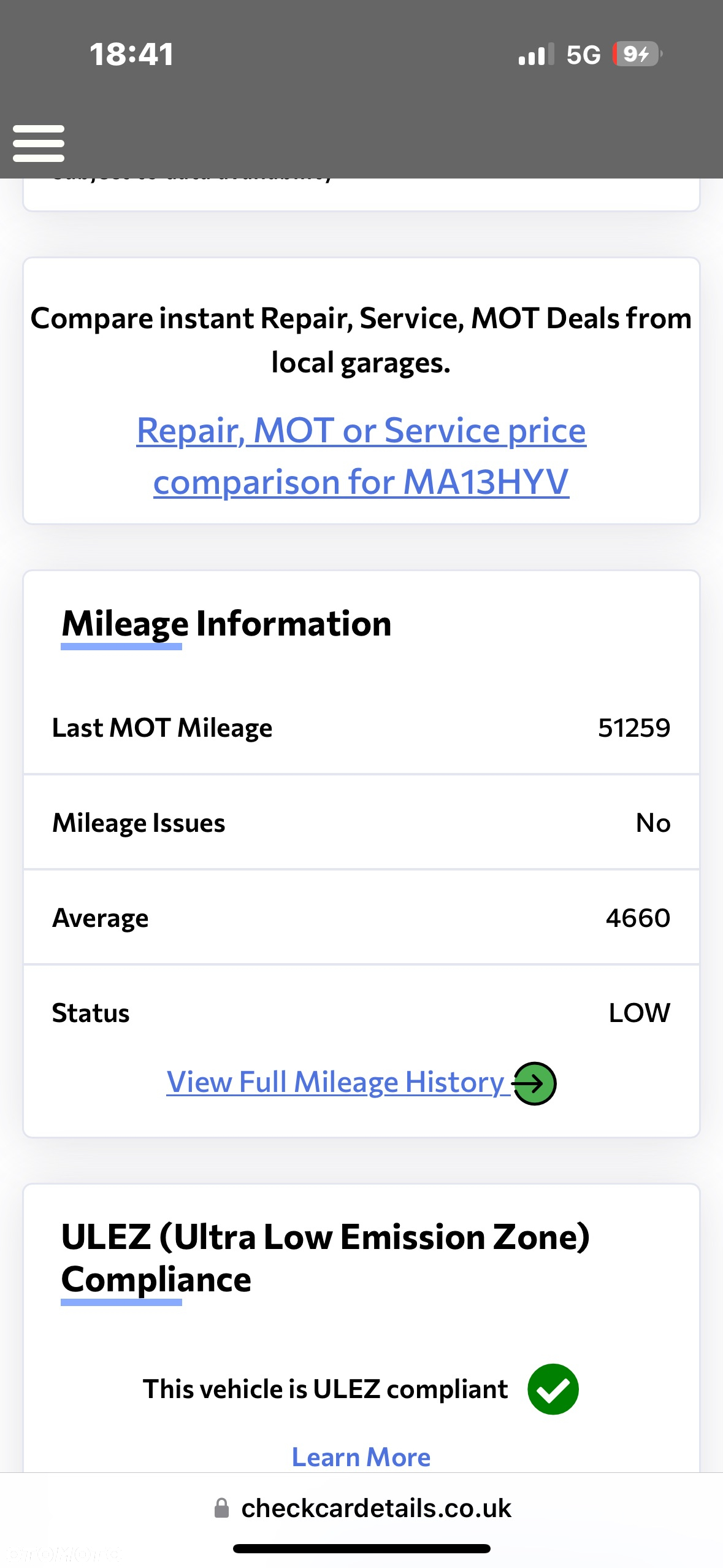The width and height of the screenshot is (723, 1568).
Task: Tap the battery indicator in status bar
Action: point(637,54)
